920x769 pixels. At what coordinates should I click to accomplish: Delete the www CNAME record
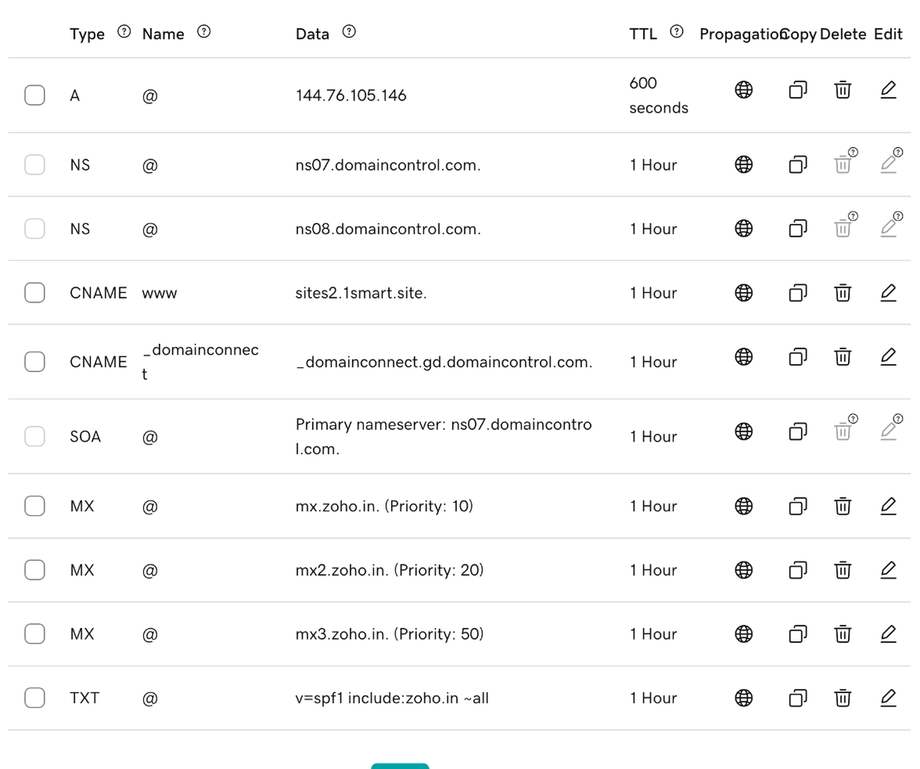coord(843,293)
